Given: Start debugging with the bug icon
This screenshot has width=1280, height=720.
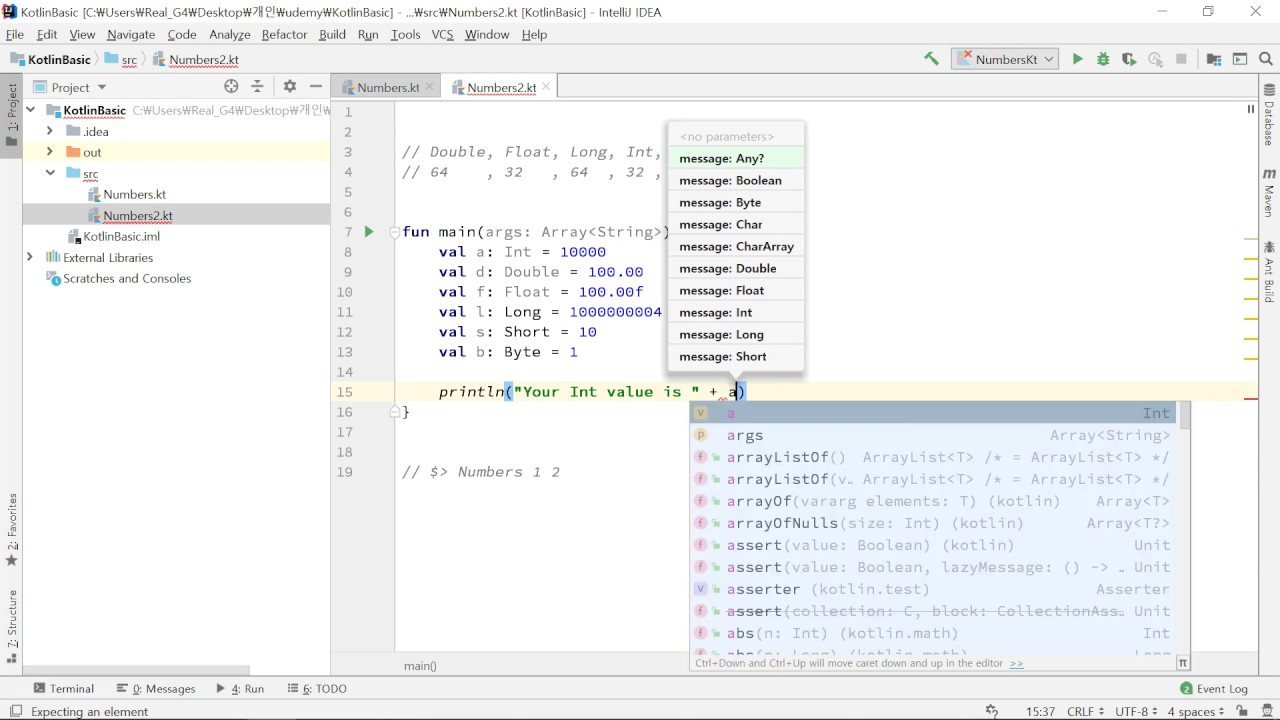Looking at the screenshot, I should tap(1103, 59).
